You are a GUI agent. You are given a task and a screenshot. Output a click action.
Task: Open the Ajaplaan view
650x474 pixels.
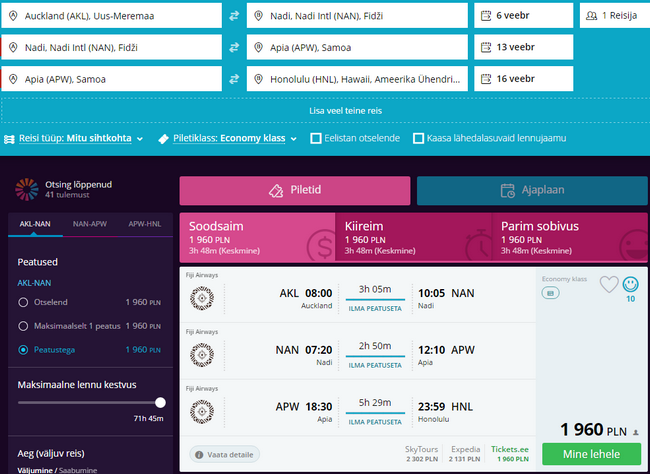(x=532, y=190)
